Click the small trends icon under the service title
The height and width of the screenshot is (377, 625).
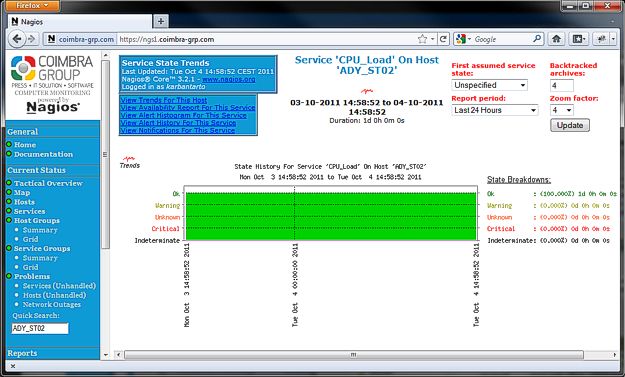click(366, 91)
